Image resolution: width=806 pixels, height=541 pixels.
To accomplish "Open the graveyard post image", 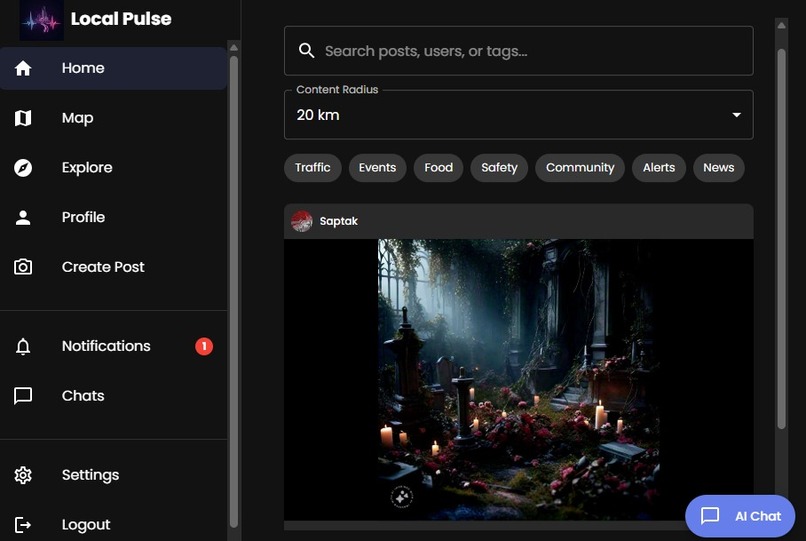I will [519, 380].
